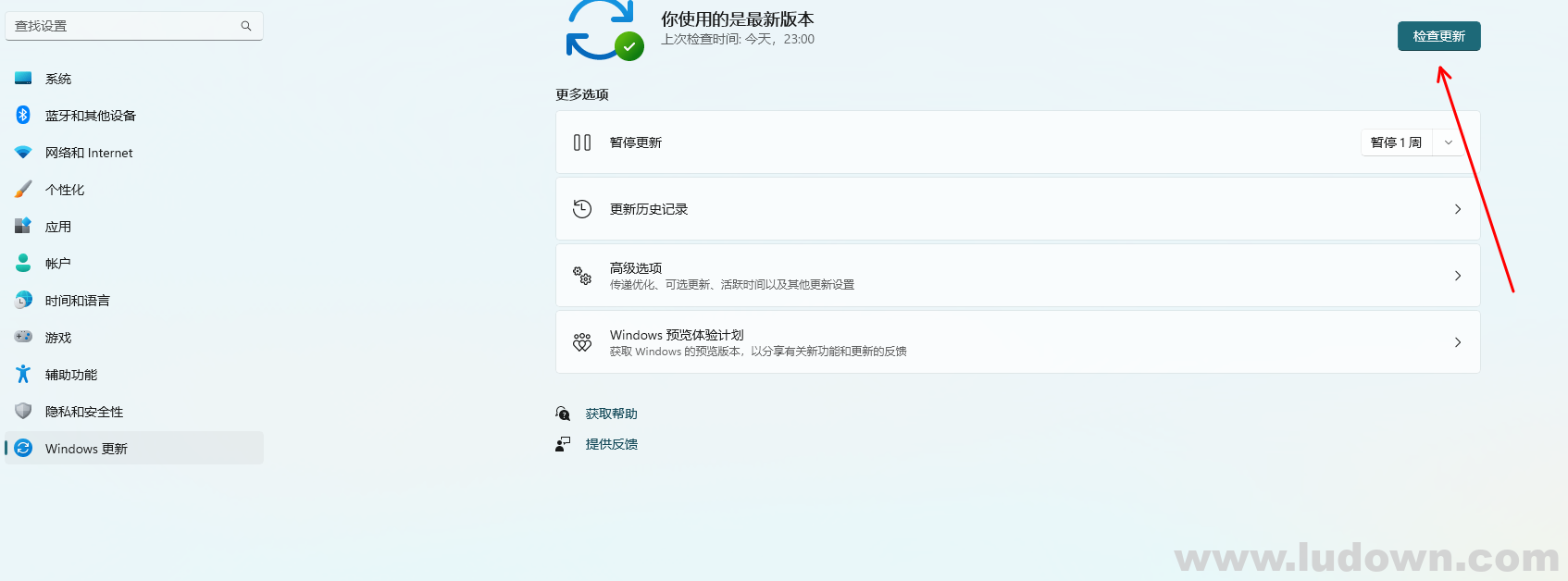
Task: Open the 高级选项 row
Action: (1017, 276)
